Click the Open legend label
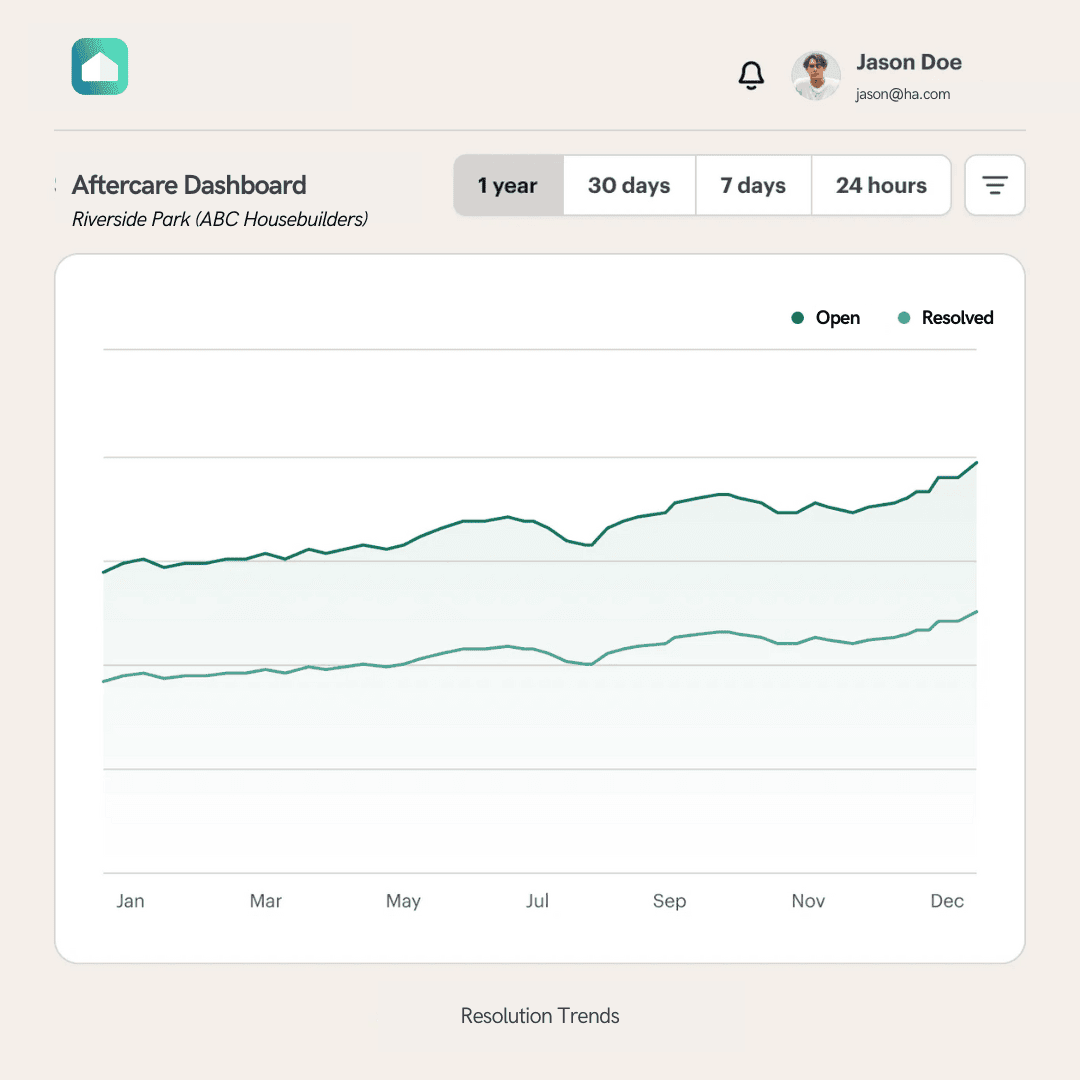Screen dimensions: 1080x1080 click(838, 318)
